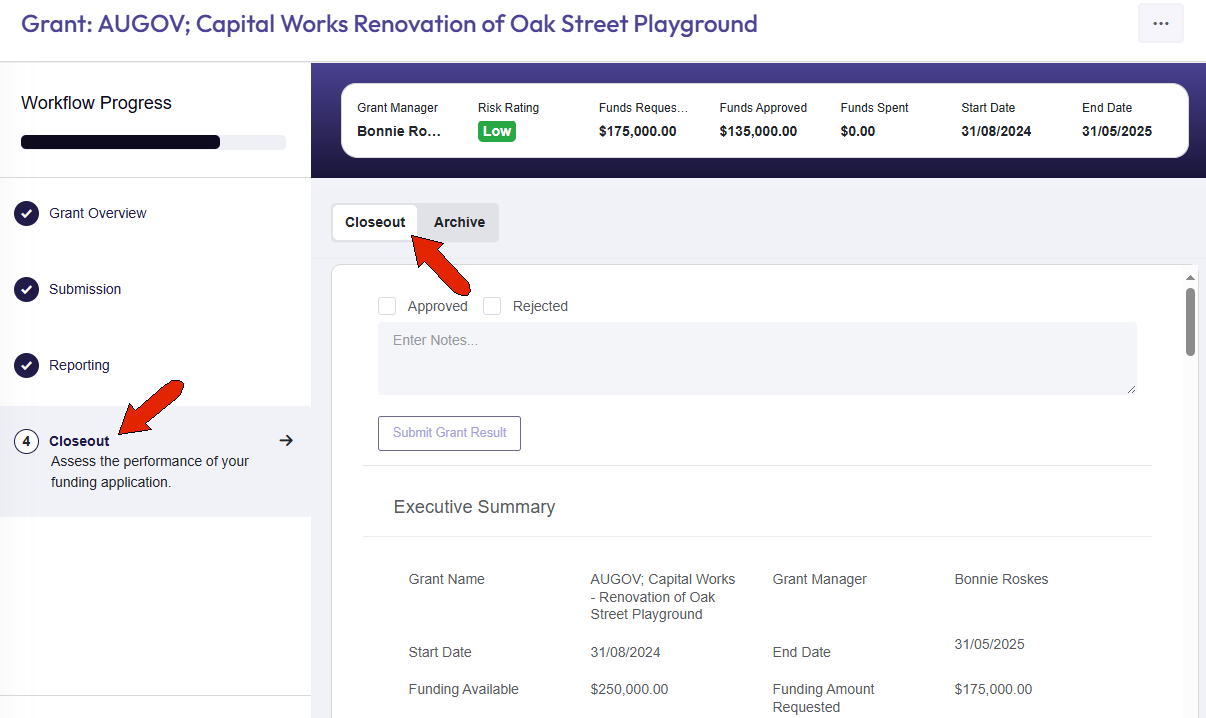The image size is (1206, 718).
Task: Click the truncated Grant Manager name Bonnie Ro...
Action: (x=399, y=131)
